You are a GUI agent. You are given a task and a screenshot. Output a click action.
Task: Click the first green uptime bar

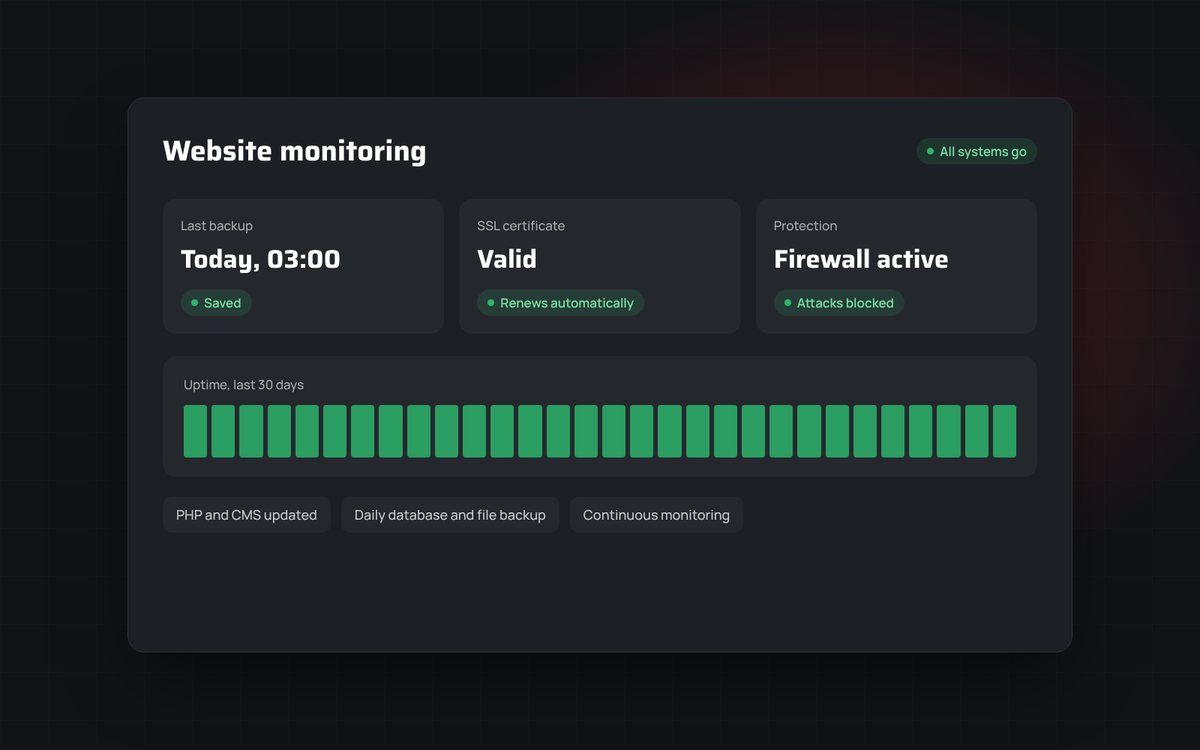[195, 431]
